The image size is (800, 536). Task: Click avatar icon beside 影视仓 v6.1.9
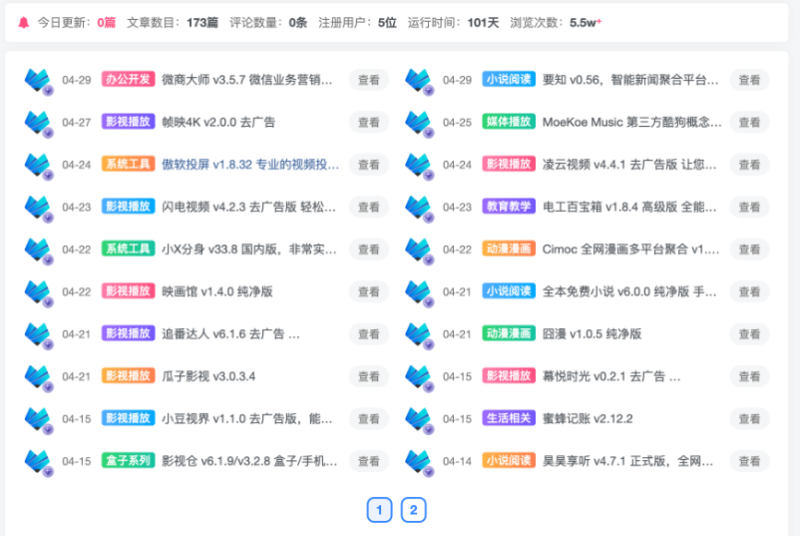39,462
